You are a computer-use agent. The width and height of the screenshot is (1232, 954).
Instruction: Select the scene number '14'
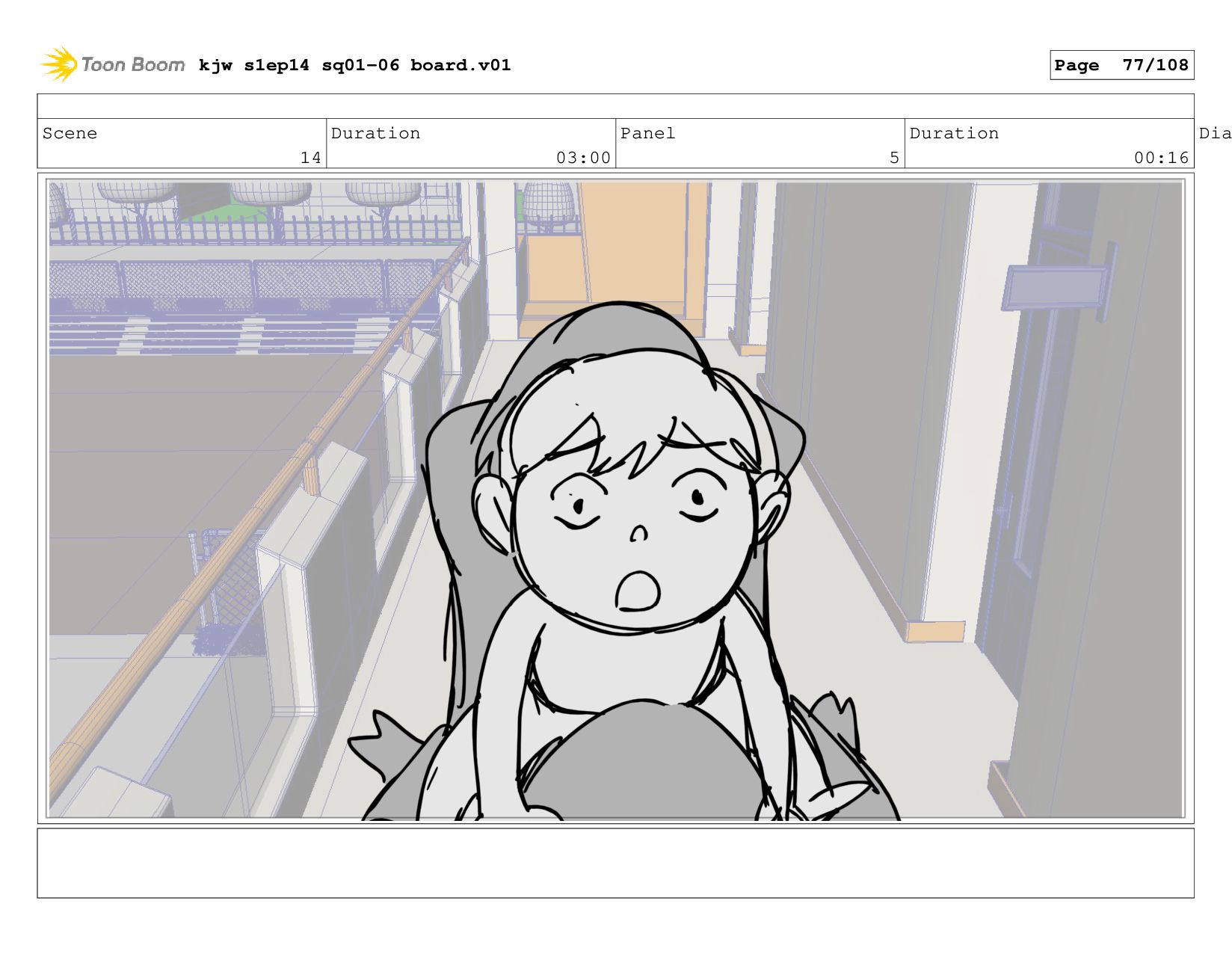click(310, 157)
